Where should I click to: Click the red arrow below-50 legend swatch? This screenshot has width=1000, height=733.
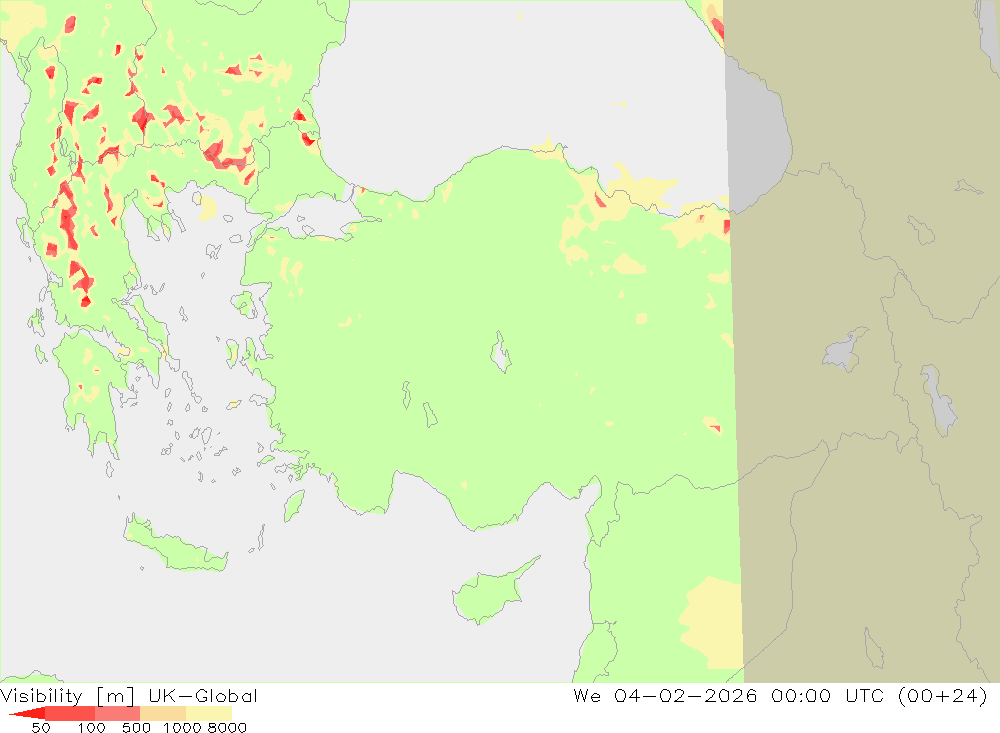27,713
